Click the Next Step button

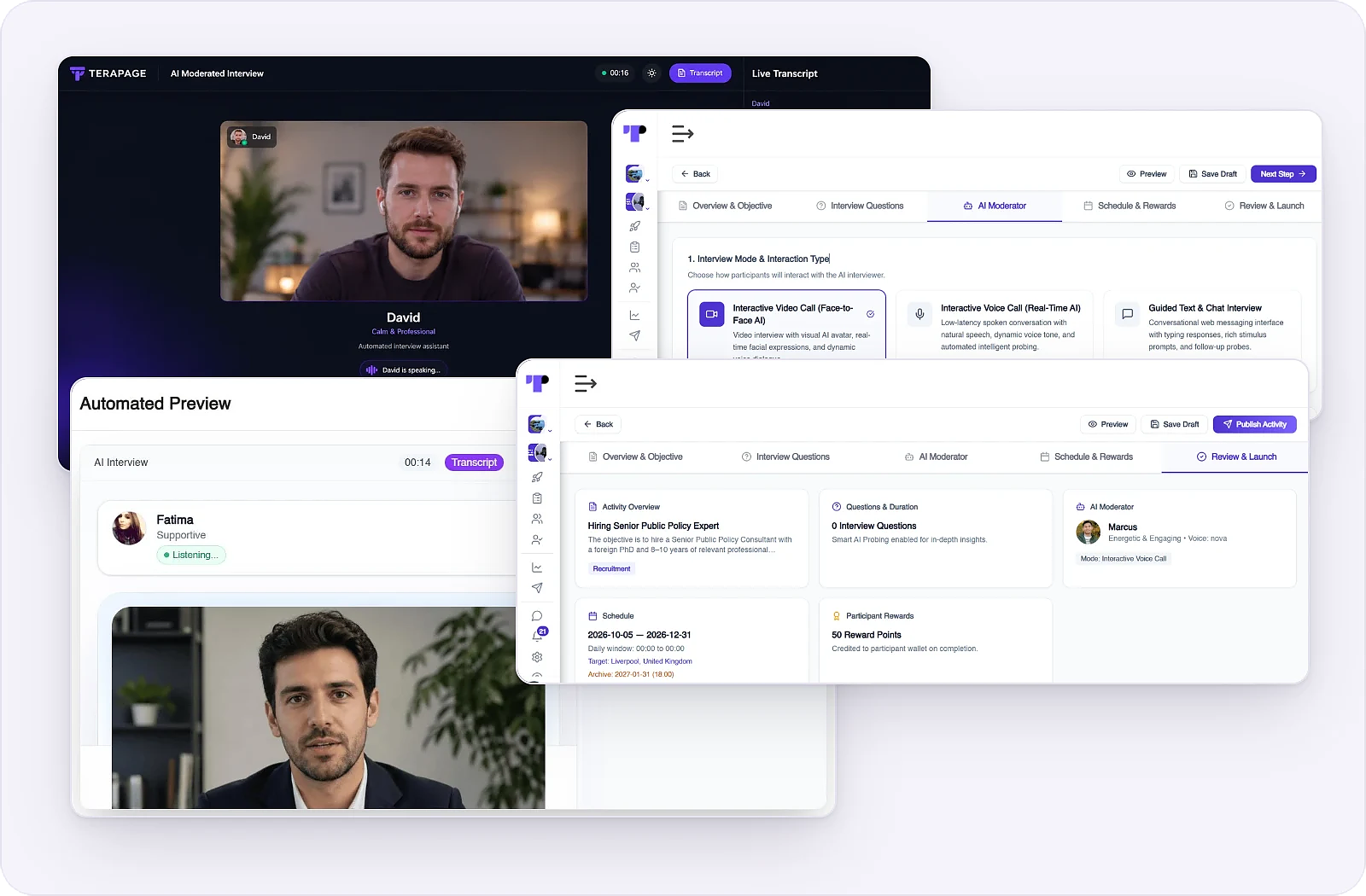click(1283, 174)
